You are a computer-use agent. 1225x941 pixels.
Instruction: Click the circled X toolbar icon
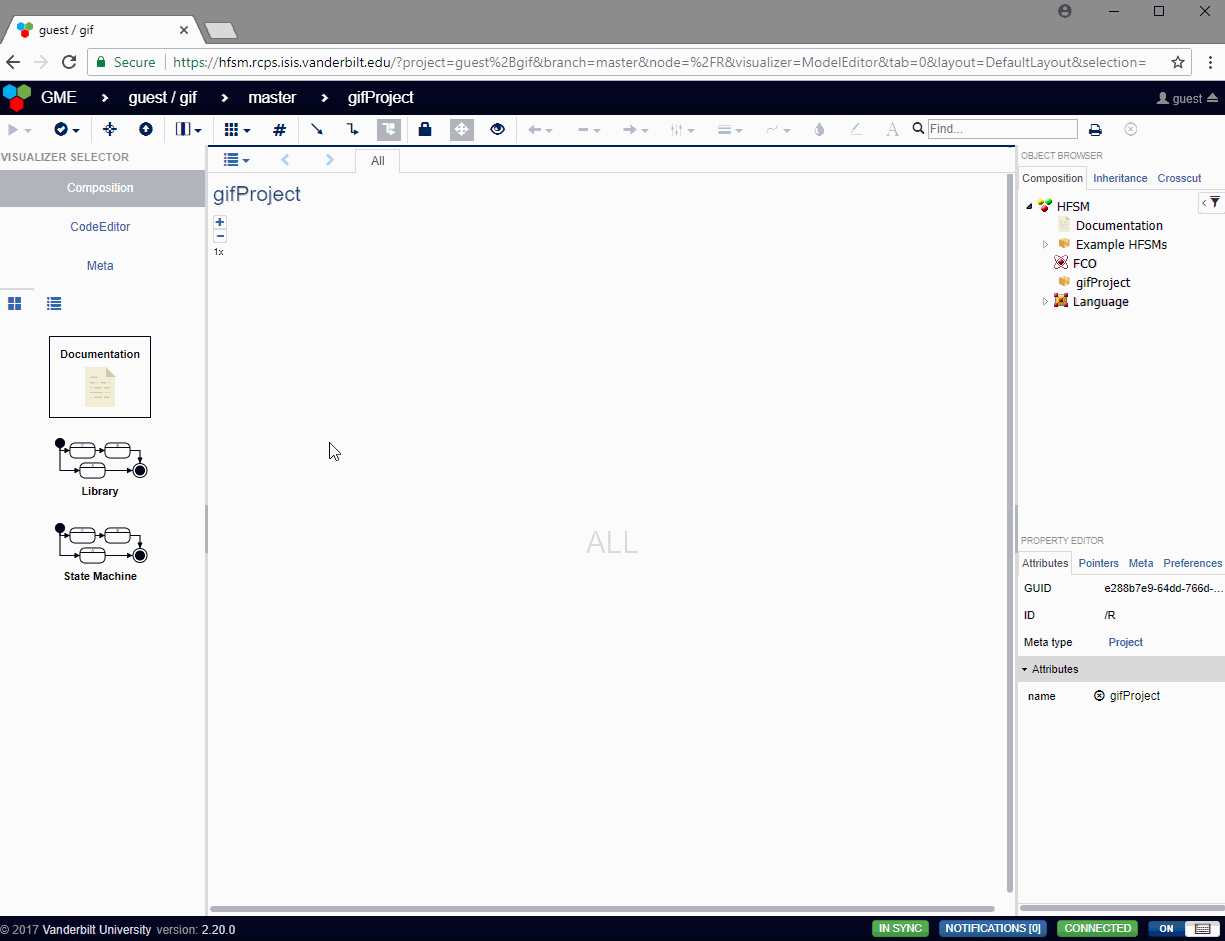tap(1131, 129)
